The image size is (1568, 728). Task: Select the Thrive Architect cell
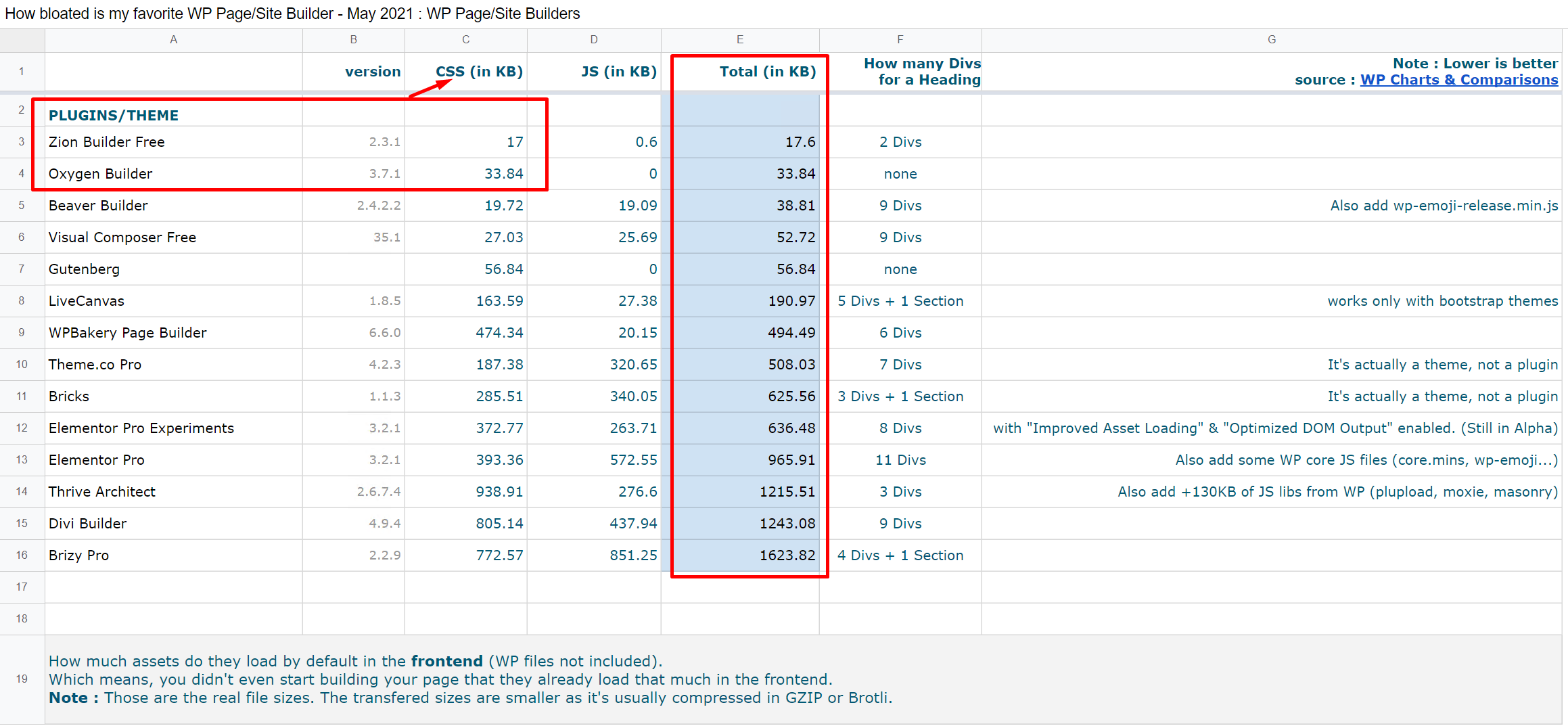tap(174, 492)
